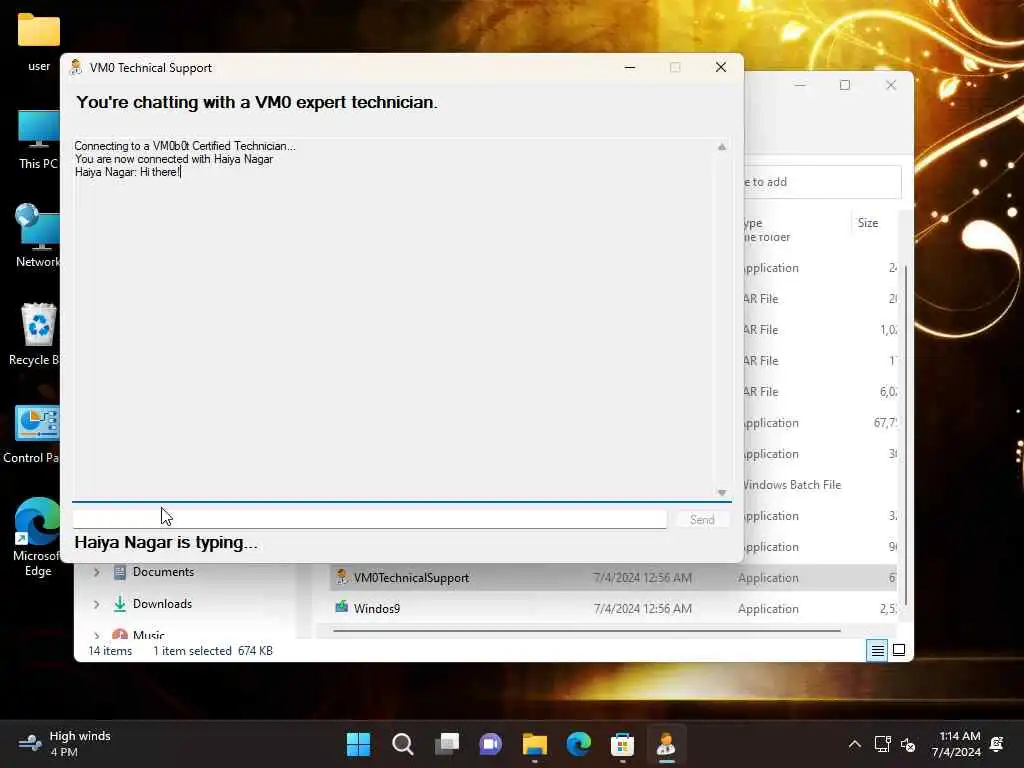
Task: Click the Explorer vertical scrollbar
Action: (905, 436)
